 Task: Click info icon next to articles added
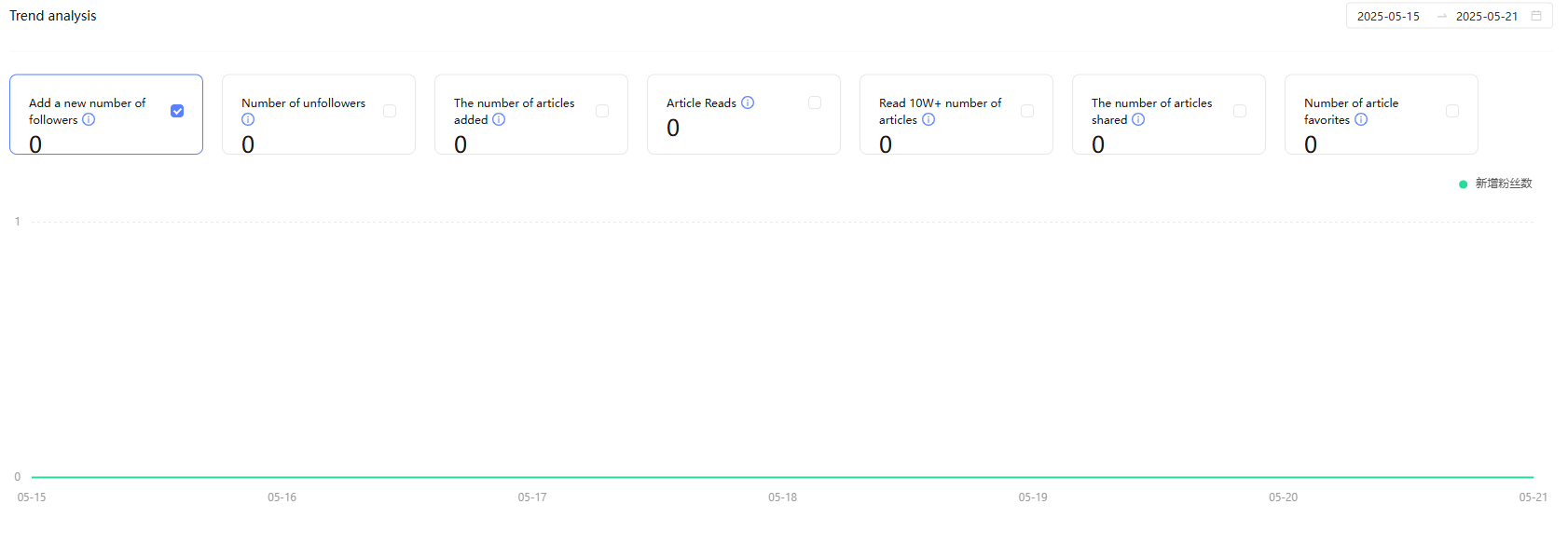point(499,119)
